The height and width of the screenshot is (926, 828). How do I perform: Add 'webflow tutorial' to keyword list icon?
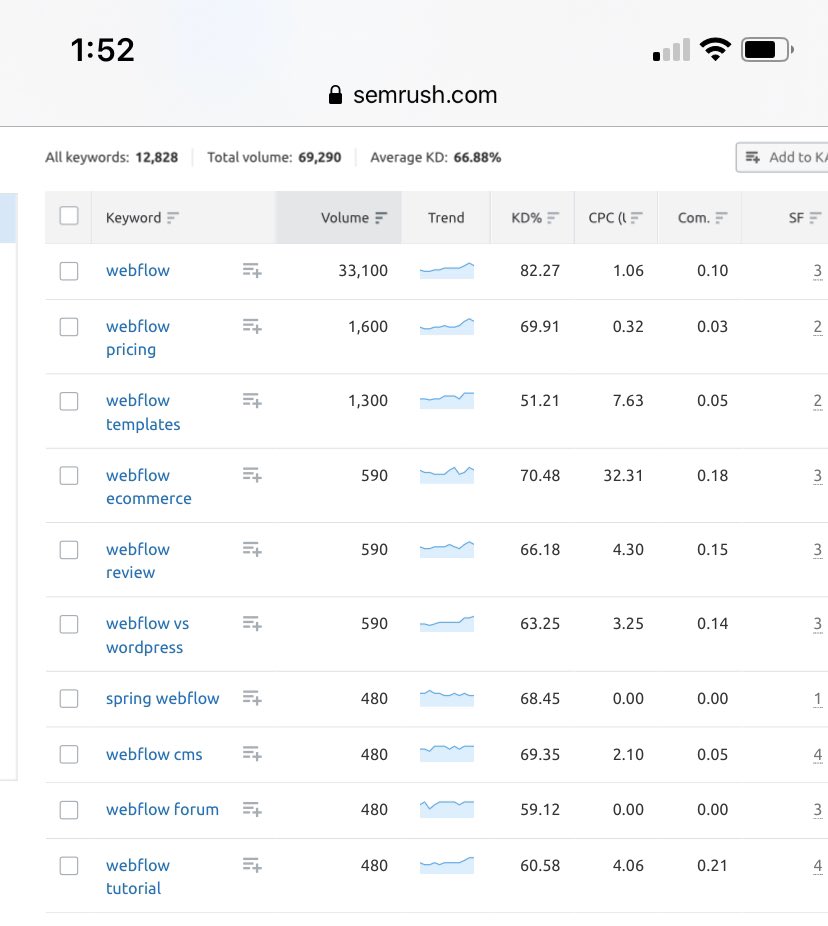tap(252, 865)
